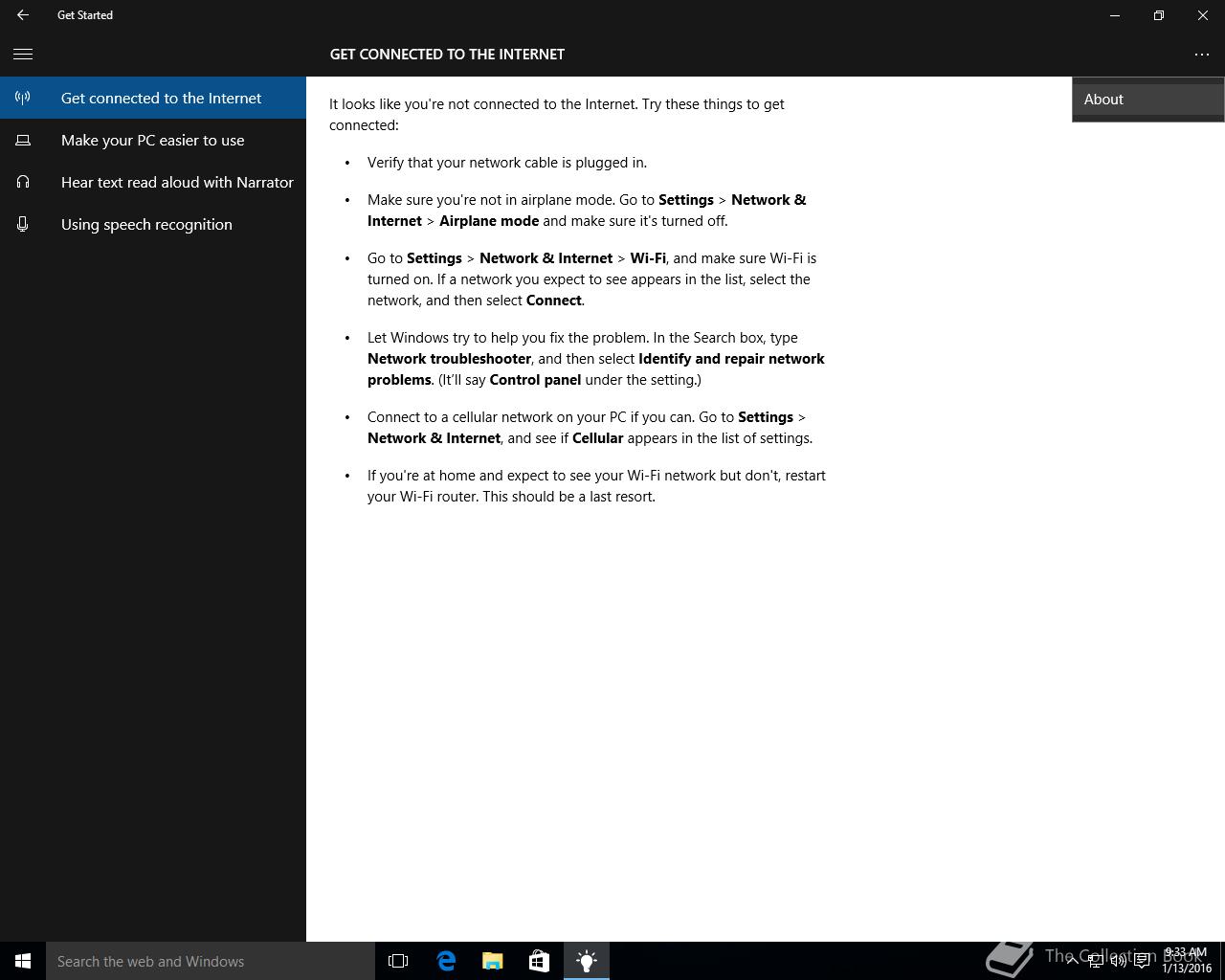Click the headphones icon in sidebar
This screenshot has width=1225, height=980.
click(23, 182)
